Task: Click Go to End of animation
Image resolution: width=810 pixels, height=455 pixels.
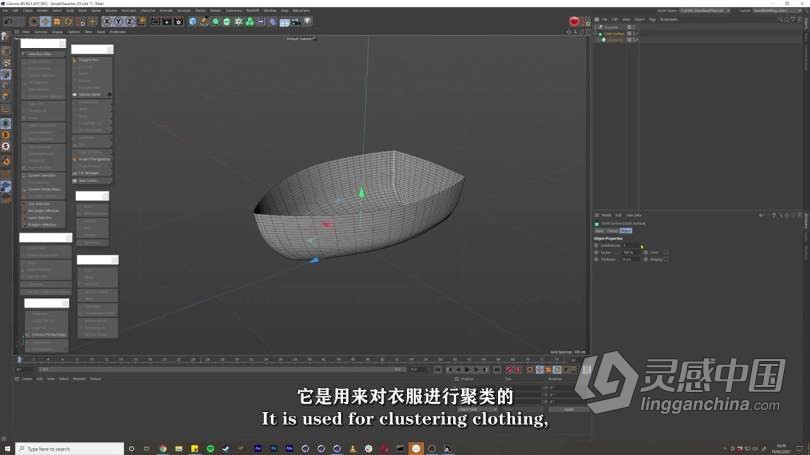Action: pyautogui.click(x=496, y=370)
